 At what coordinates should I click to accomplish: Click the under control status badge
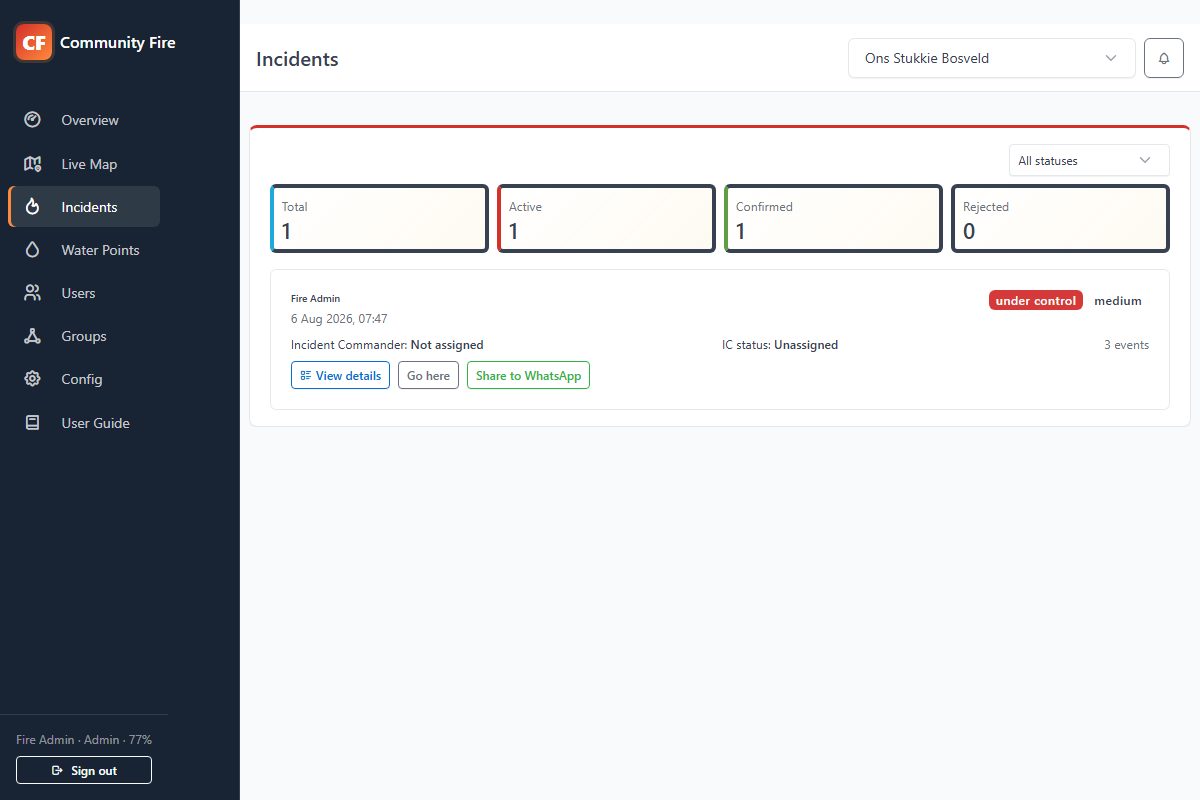point(1036,300)
